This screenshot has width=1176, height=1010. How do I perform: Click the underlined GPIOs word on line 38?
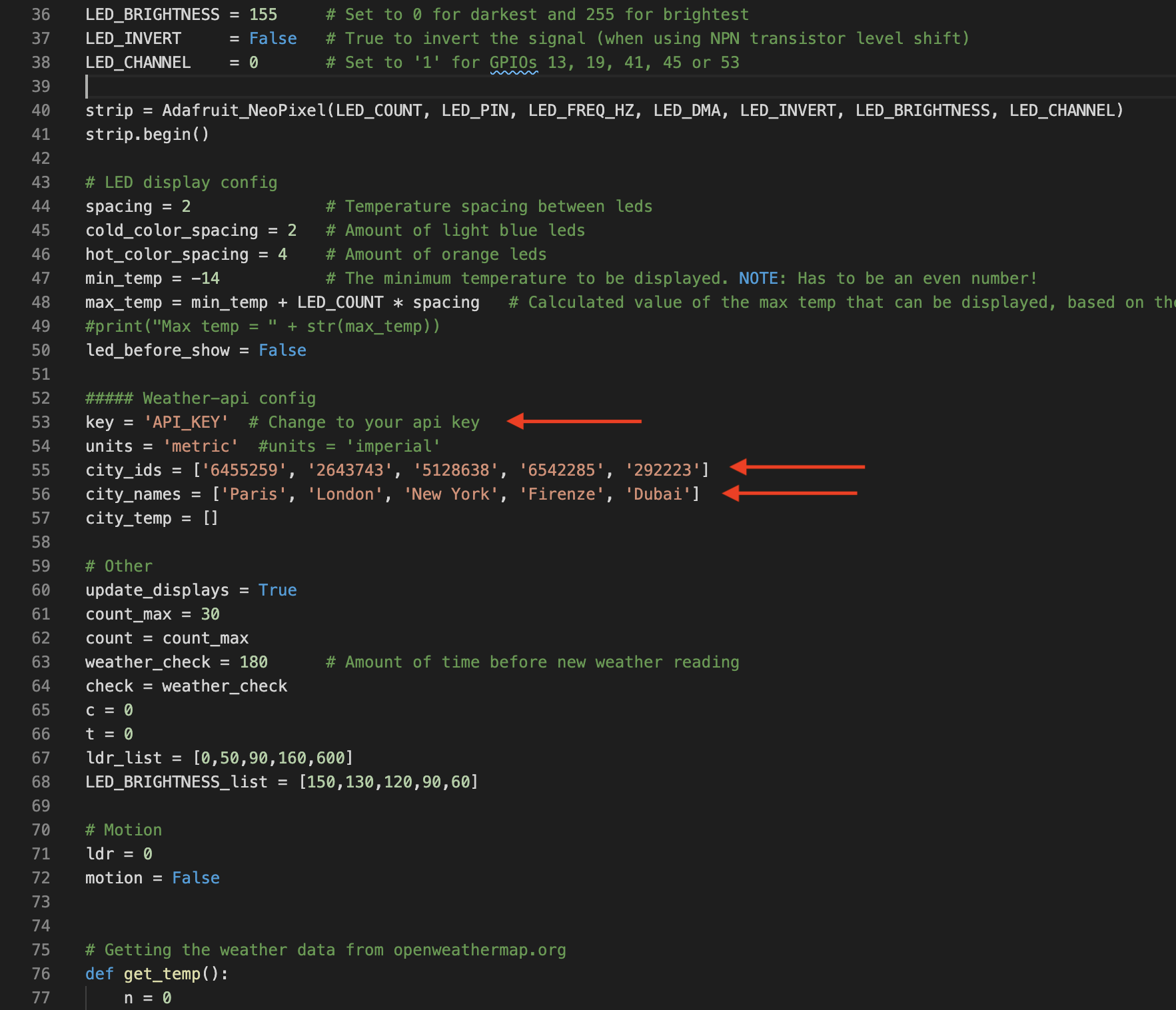click(x=513, y=62)
